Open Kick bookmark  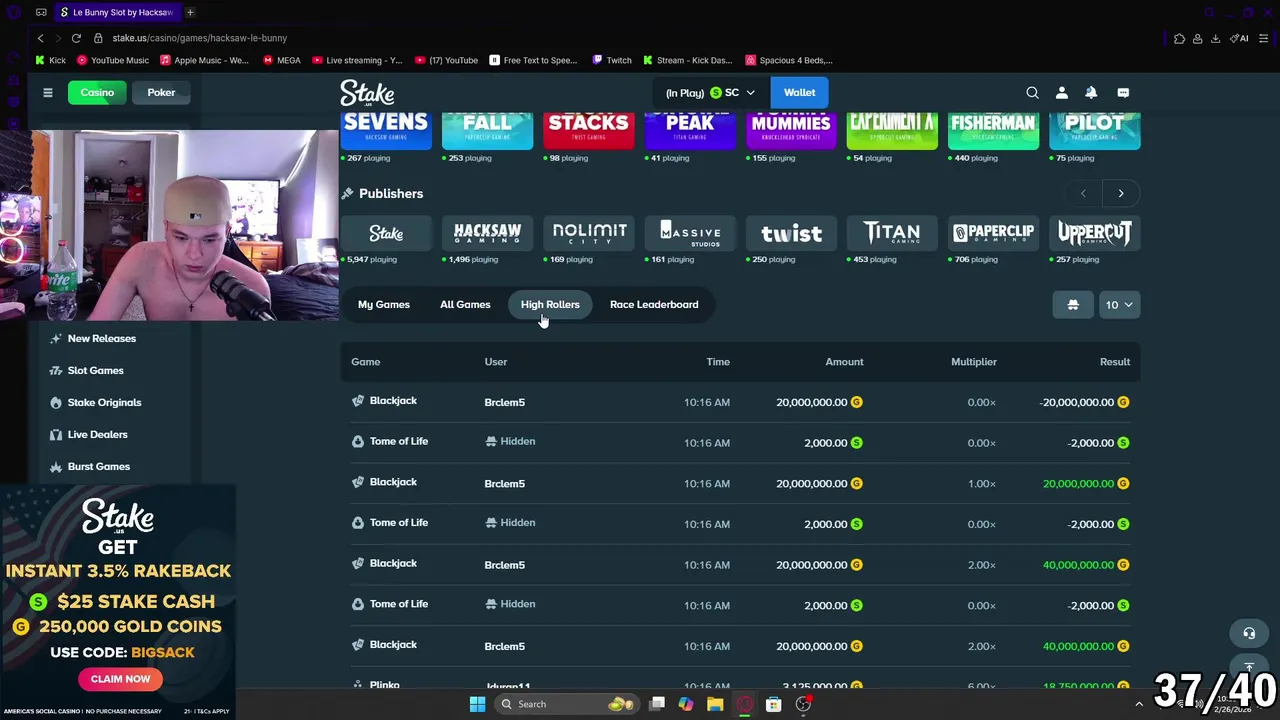click(50, 60)
